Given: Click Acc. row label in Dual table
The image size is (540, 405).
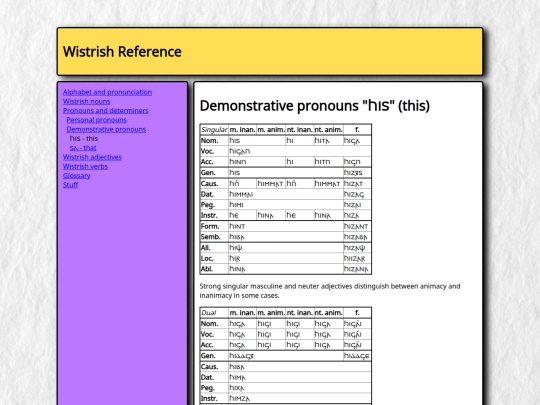Looking at the screenshot, I should point(214,345).
